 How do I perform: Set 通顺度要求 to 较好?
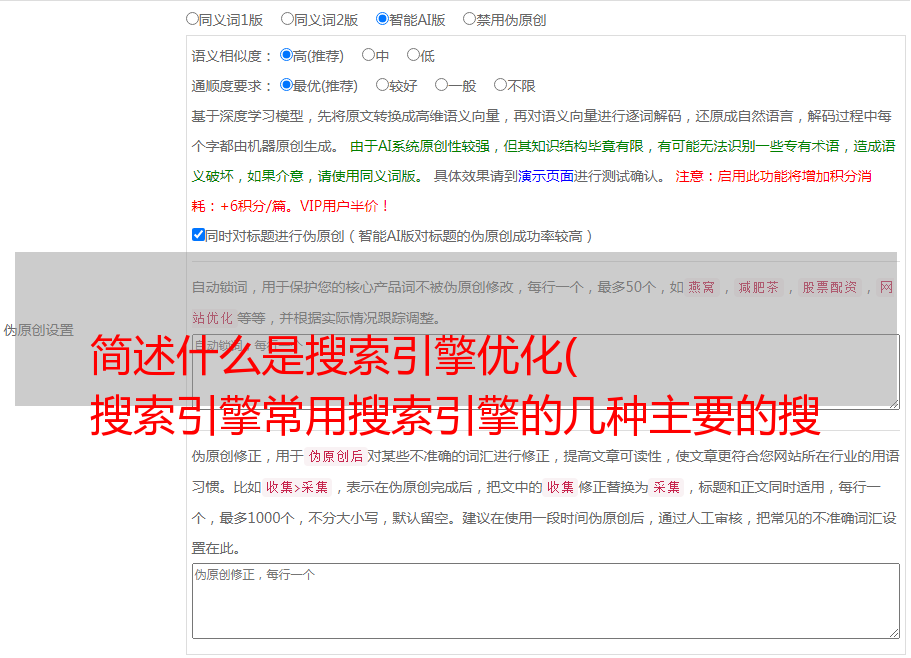point(382,85)
